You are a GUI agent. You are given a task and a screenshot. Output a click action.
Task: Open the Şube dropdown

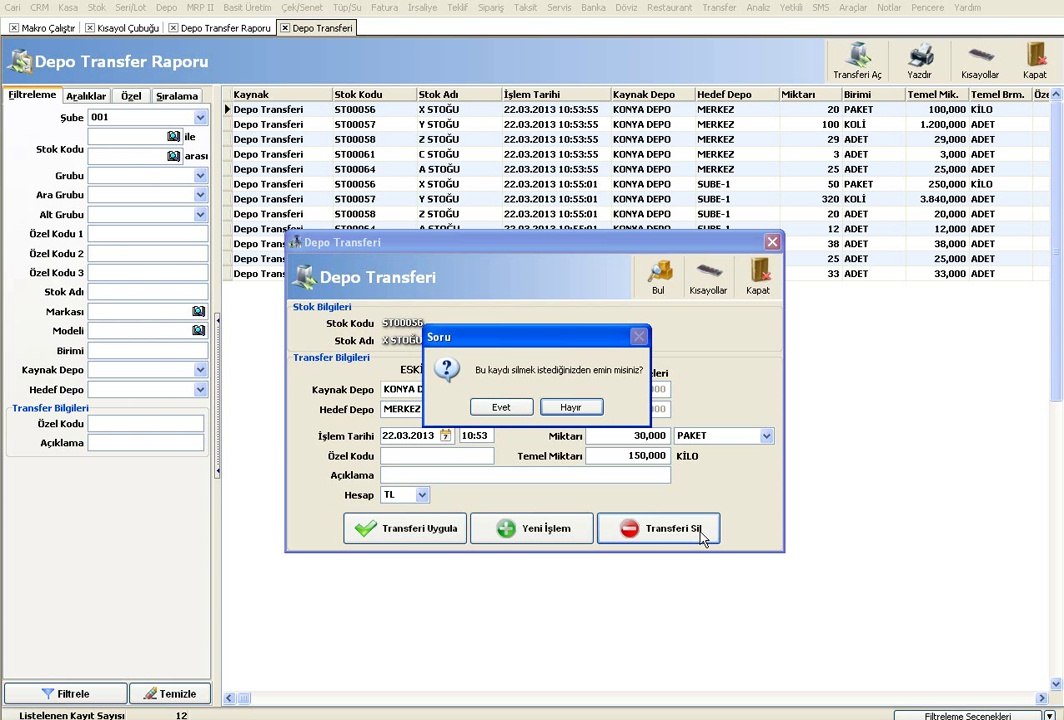pos(200,117)
